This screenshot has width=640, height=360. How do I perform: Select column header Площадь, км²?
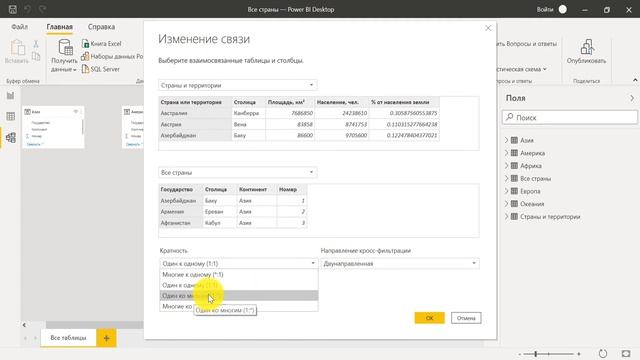[x=290, y=102]
